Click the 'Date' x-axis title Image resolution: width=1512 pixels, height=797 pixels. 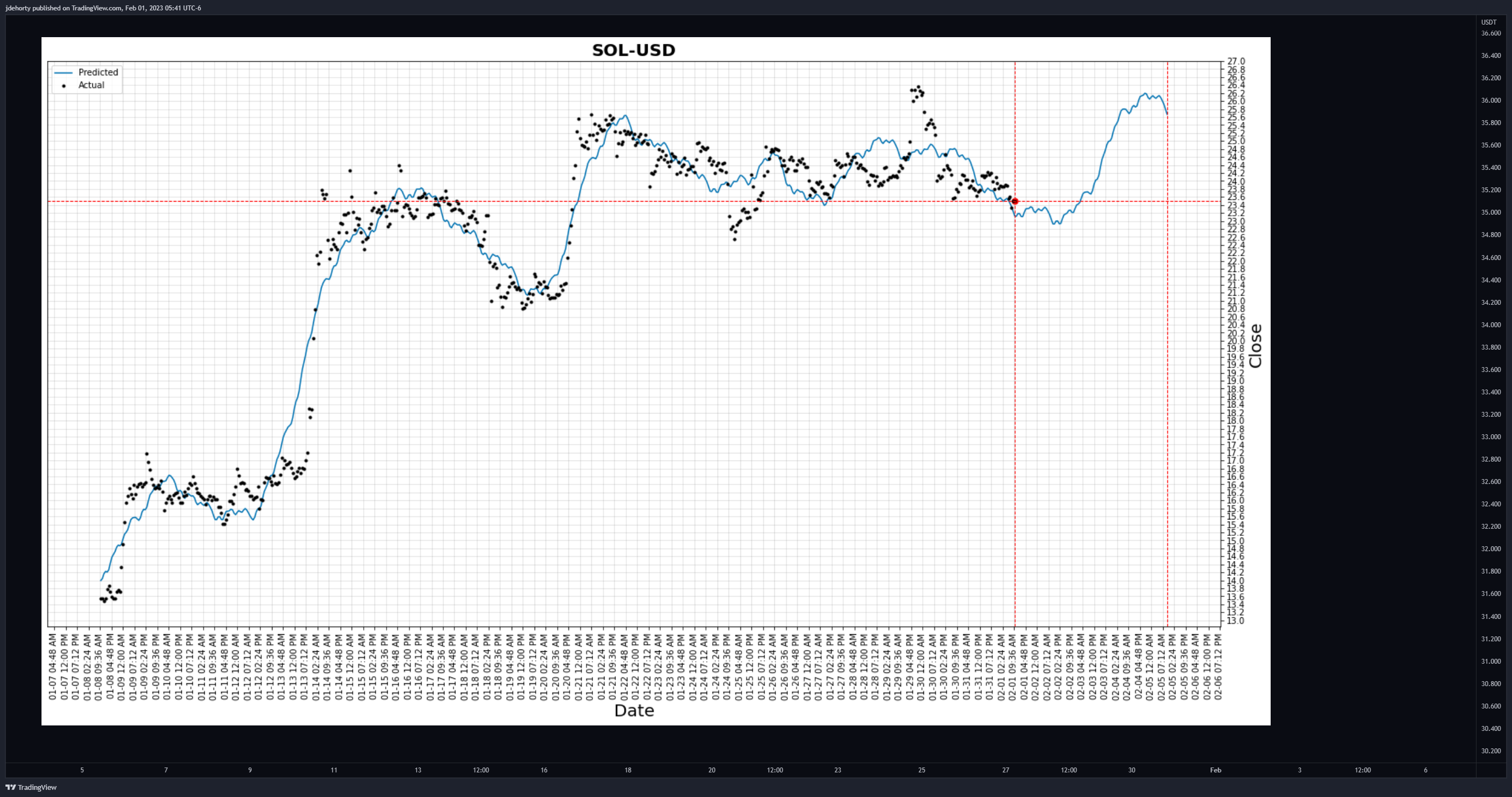[634, 710]
